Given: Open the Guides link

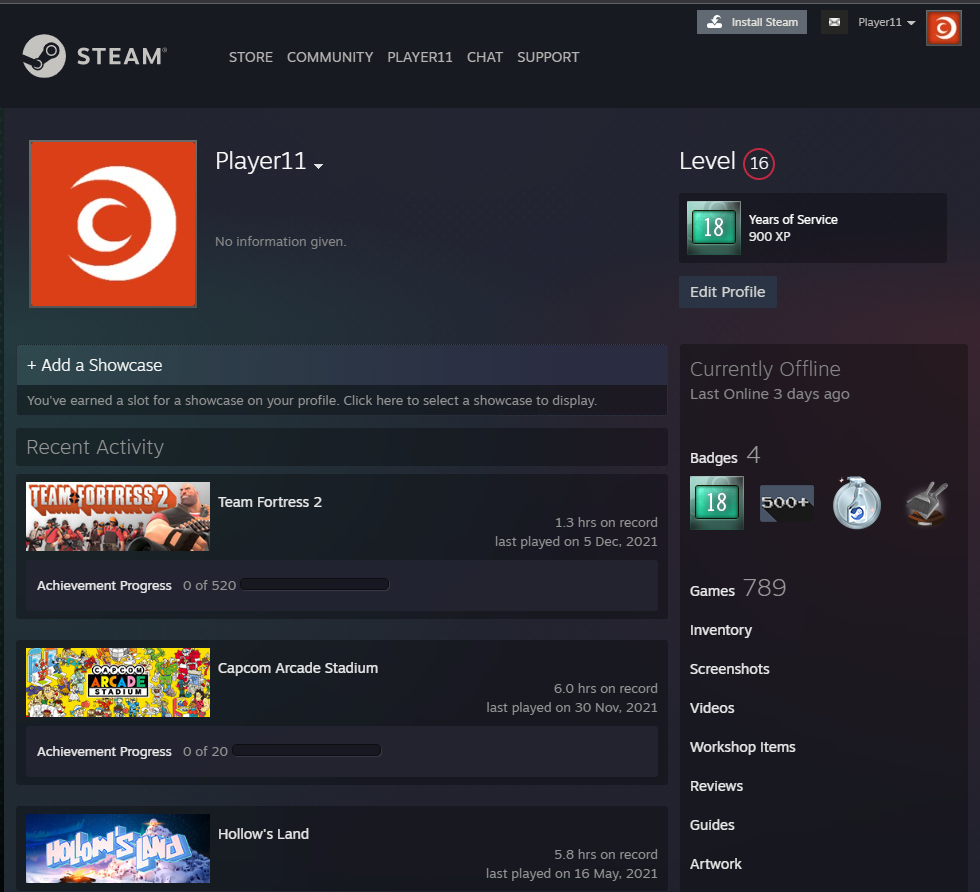Looking at the screenshot, I should (712, 825).
